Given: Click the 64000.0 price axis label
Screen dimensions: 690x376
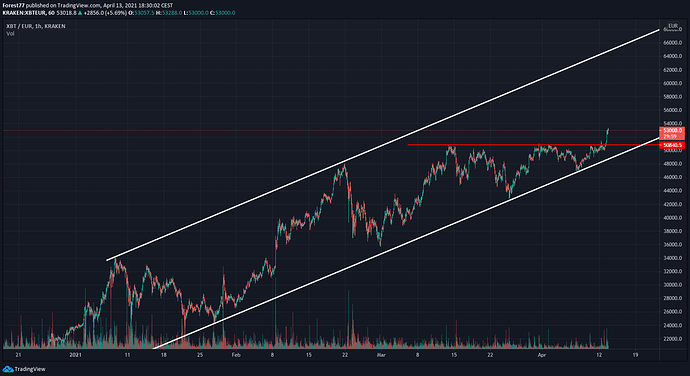Looking at the screenshot, I should (672, 56).
